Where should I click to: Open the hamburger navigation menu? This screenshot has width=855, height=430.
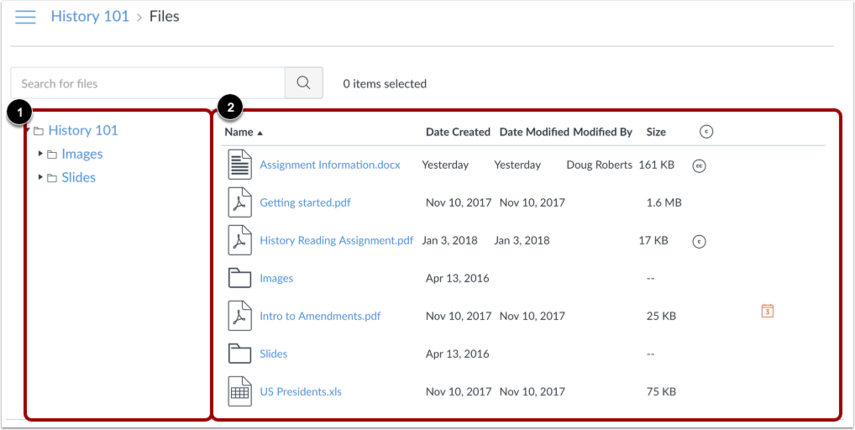[25, 17]
